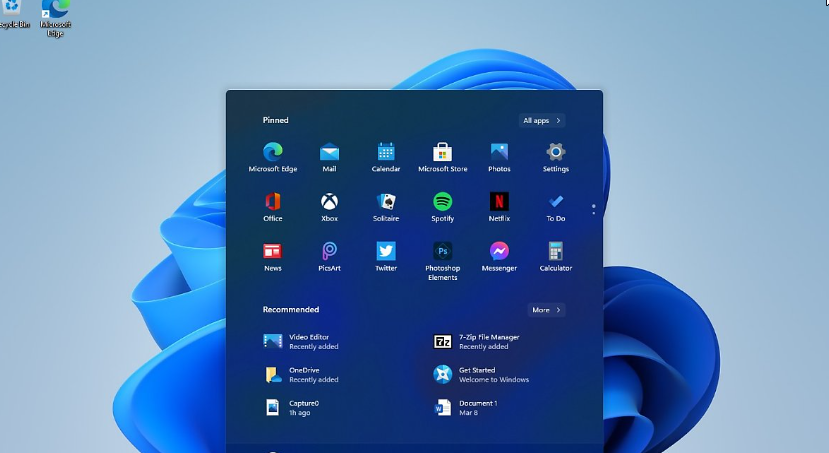Open the To Do app

(x=556, y=207)
